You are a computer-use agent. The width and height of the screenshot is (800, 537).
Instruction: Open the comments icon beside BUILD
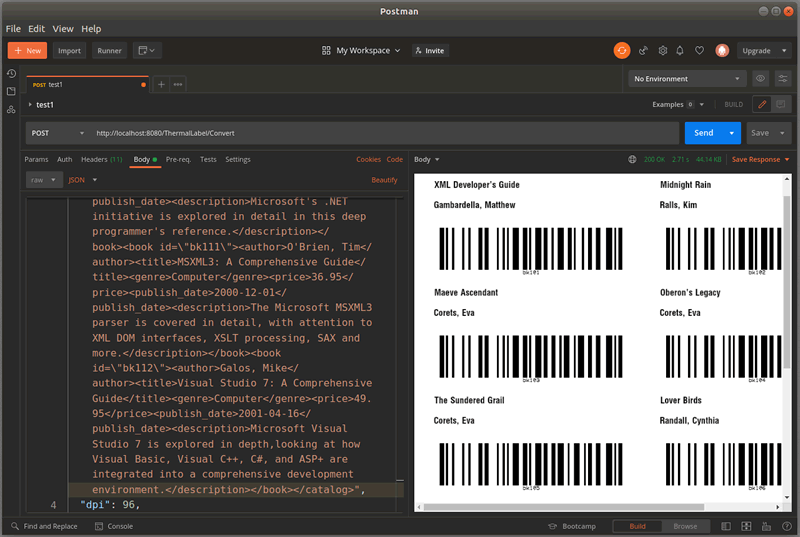(782, 104)
